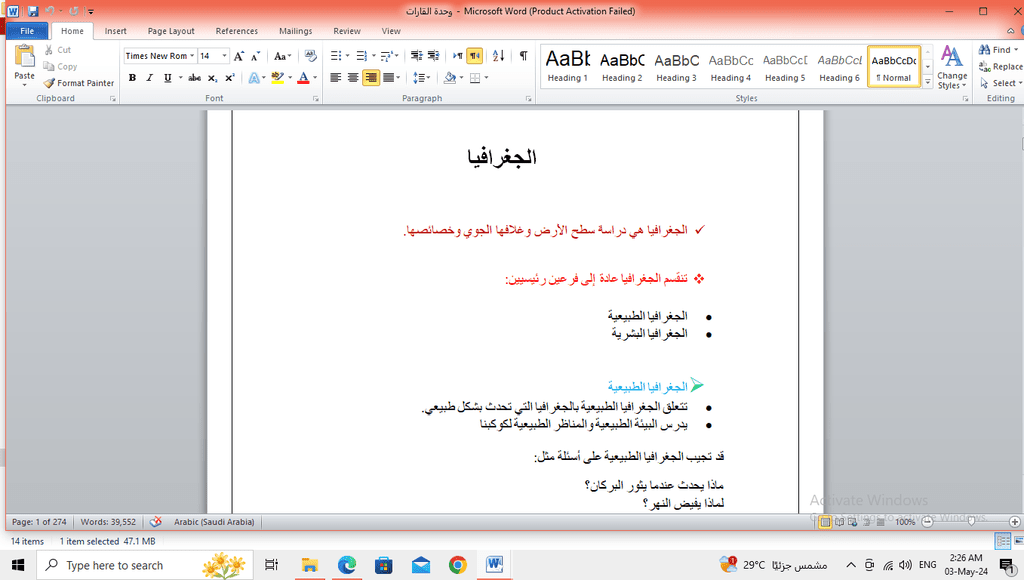Toggle Align Text Right
Image resolution: width=1024 pixels, height=580 pixels.
[x=371, y=78]
